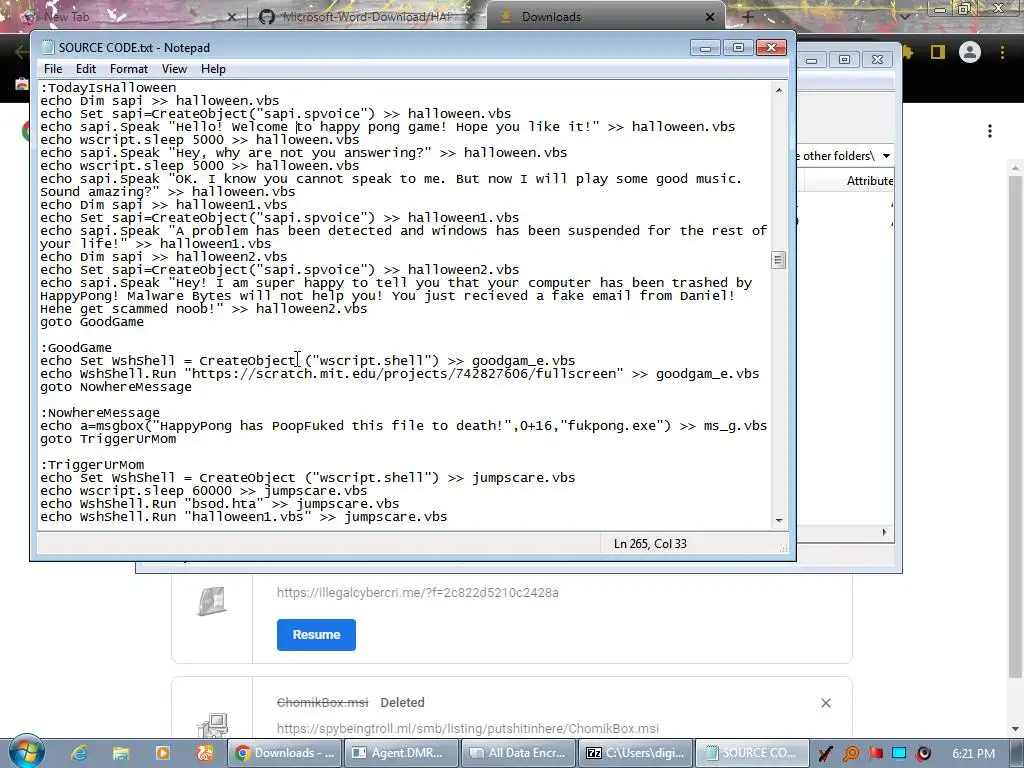The height and width of the screenshot is (768, 1024).
Task: Click the ':GoodGame' label line
Action: coord(76,347)
